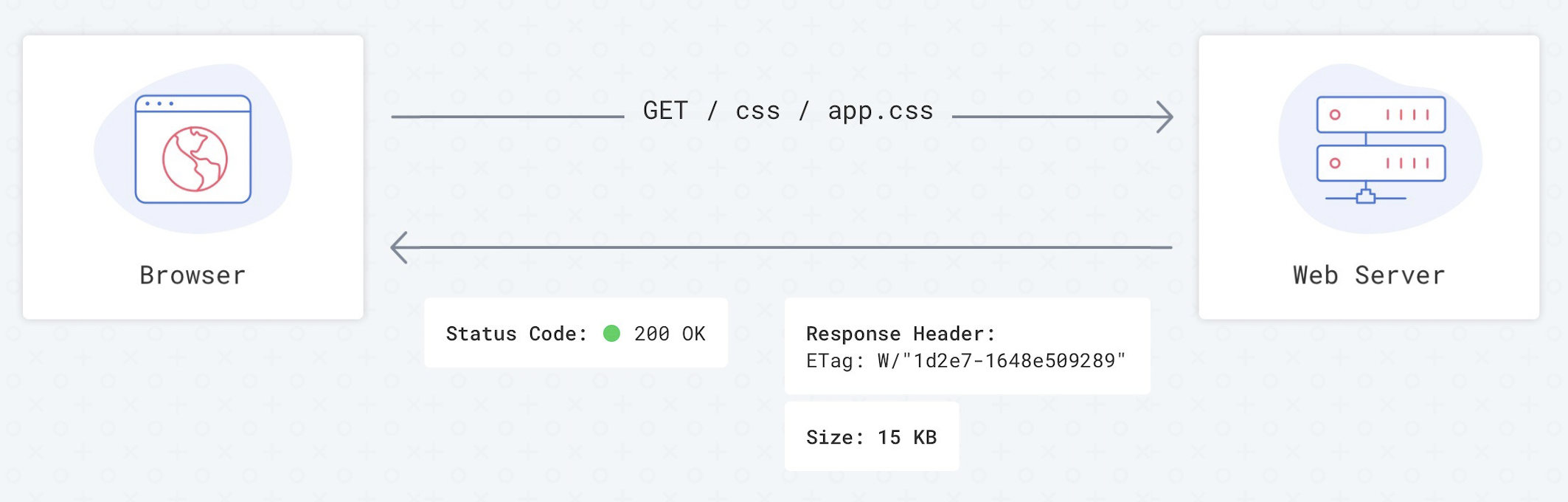Click the network connector beneath the server icon
1568x502 pixels.
pos(1366,197)
